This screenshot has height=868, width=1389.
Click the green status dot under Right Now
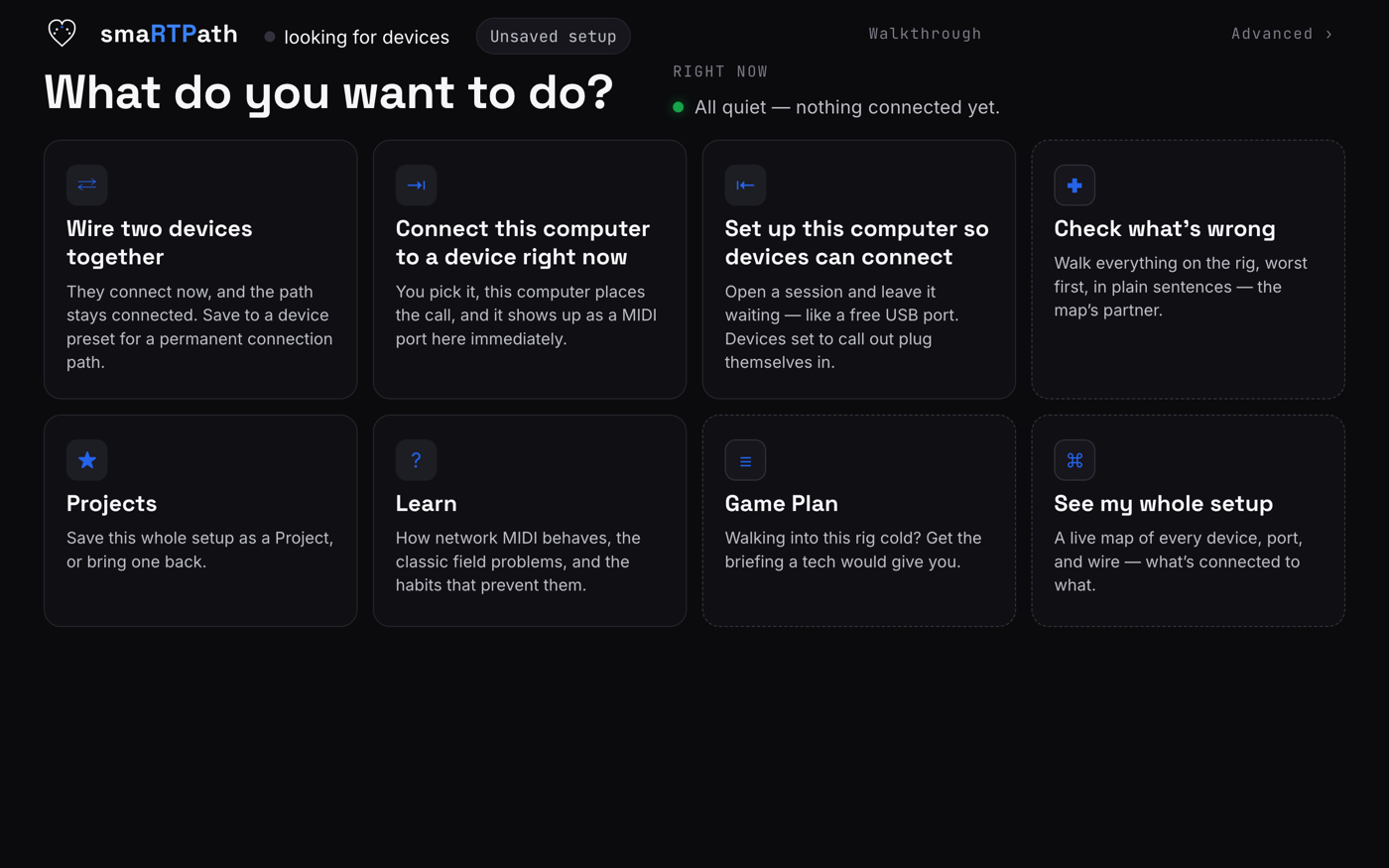point(679,107)
